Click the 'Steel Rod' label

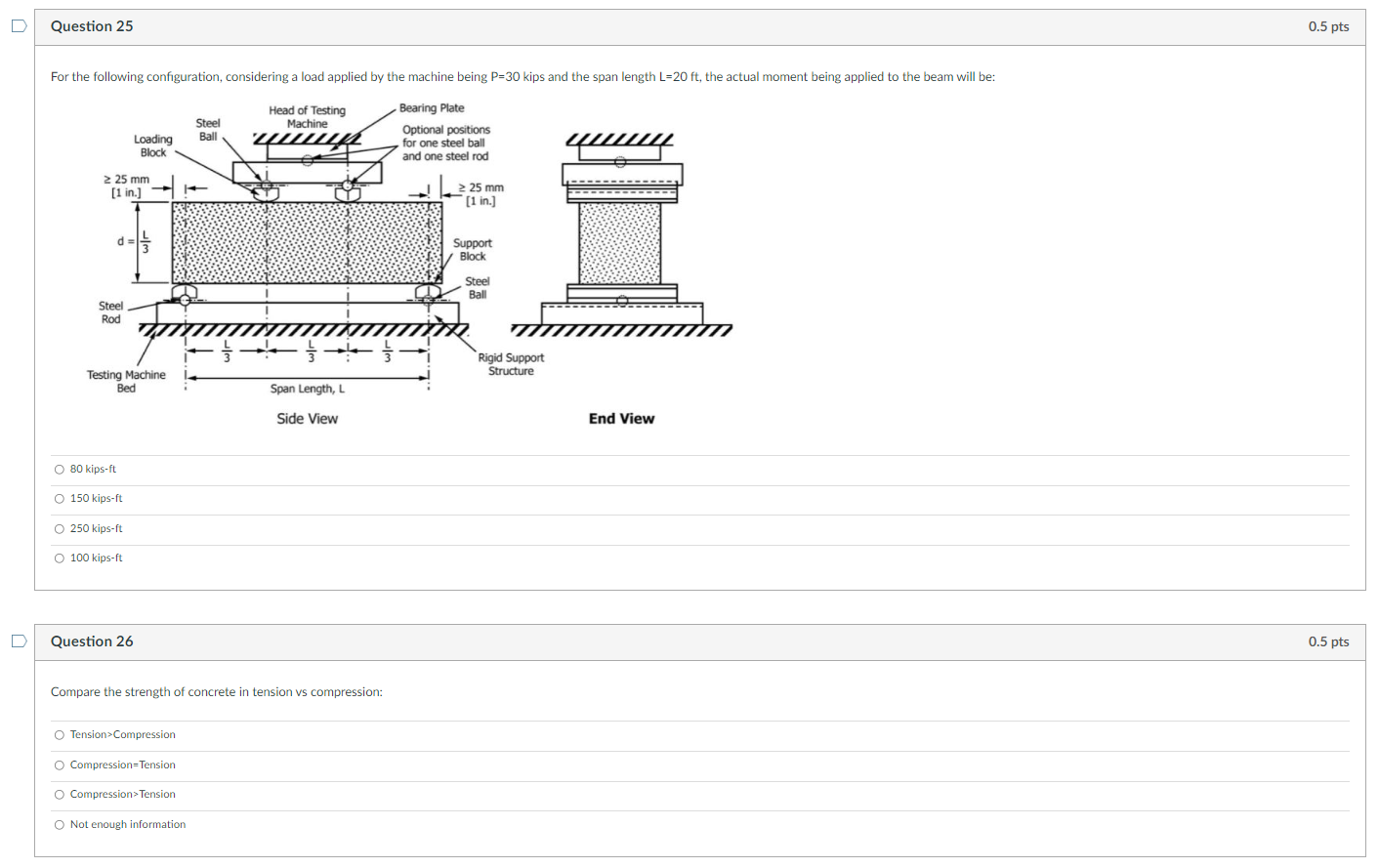pos(111,312)
